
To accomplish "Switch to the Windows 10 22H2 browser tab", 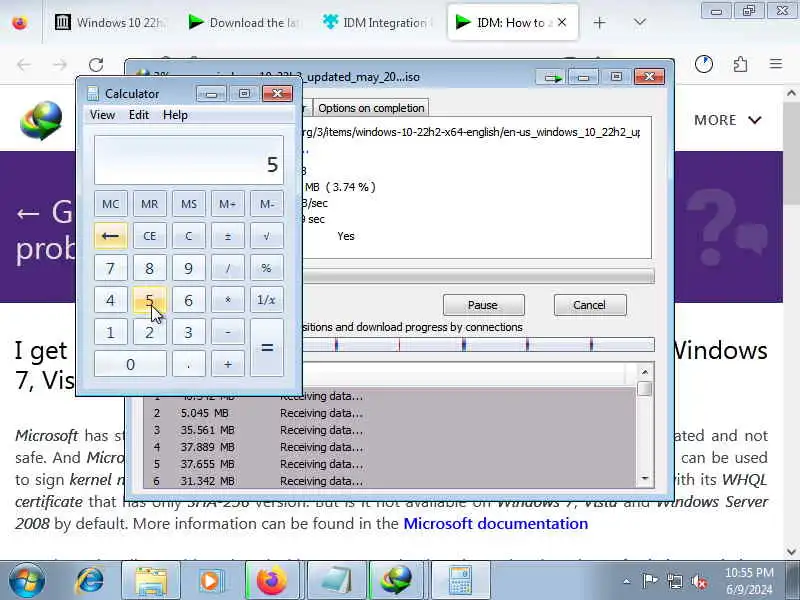I will tap(110, 22).
